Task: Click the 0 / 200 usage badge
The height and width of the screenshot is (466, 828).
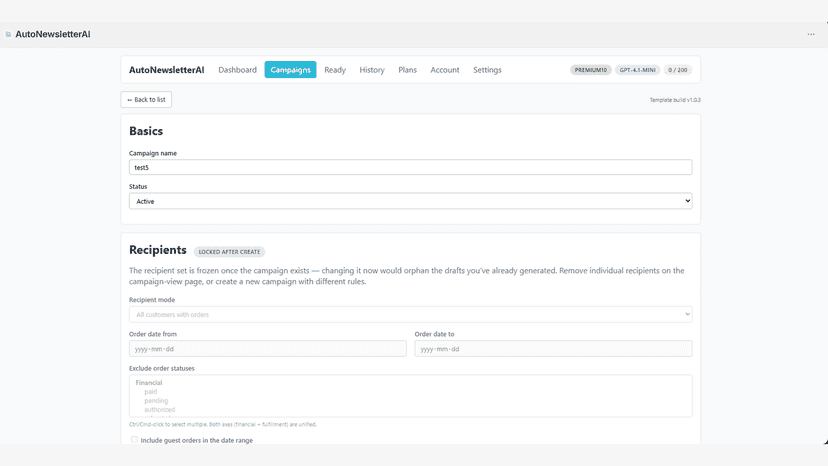Action: [x=678, y=70]
